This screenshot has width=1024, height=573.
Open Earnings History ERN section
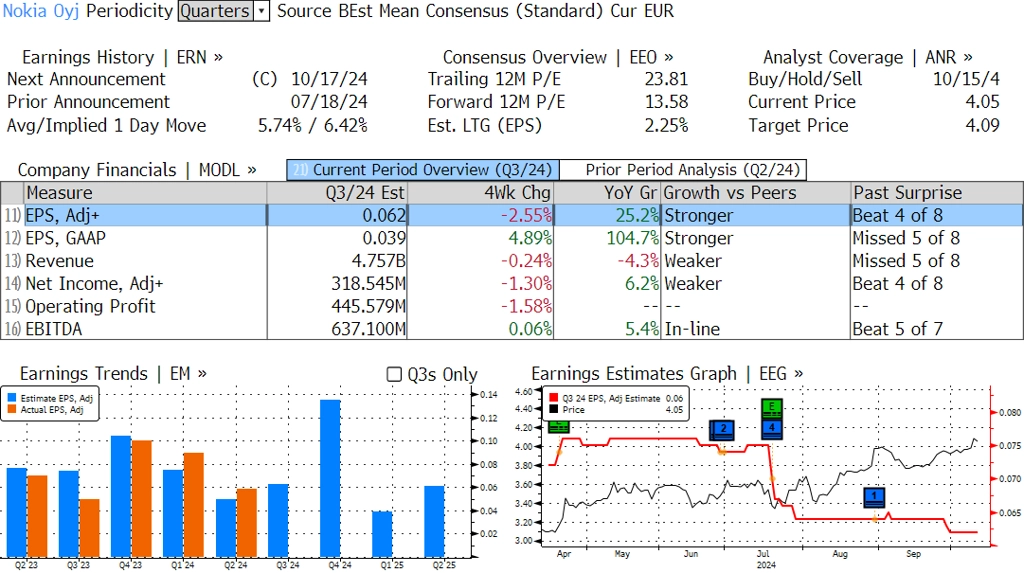point(122,57)
